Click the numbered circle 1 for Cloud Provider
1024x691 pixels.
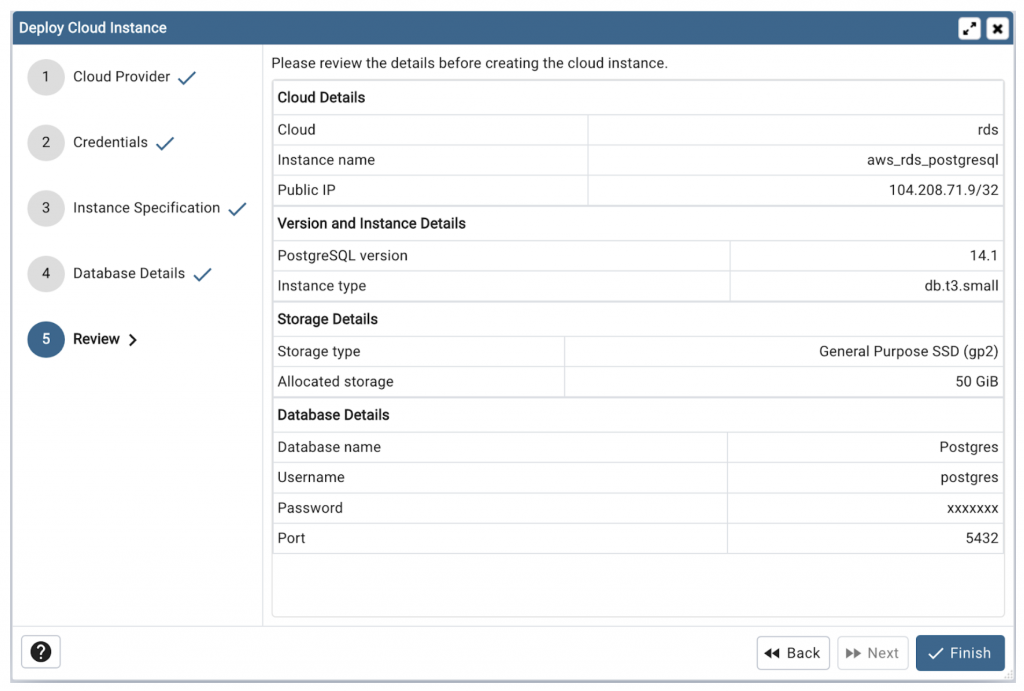pyautogui.click(x=45, y=77)
